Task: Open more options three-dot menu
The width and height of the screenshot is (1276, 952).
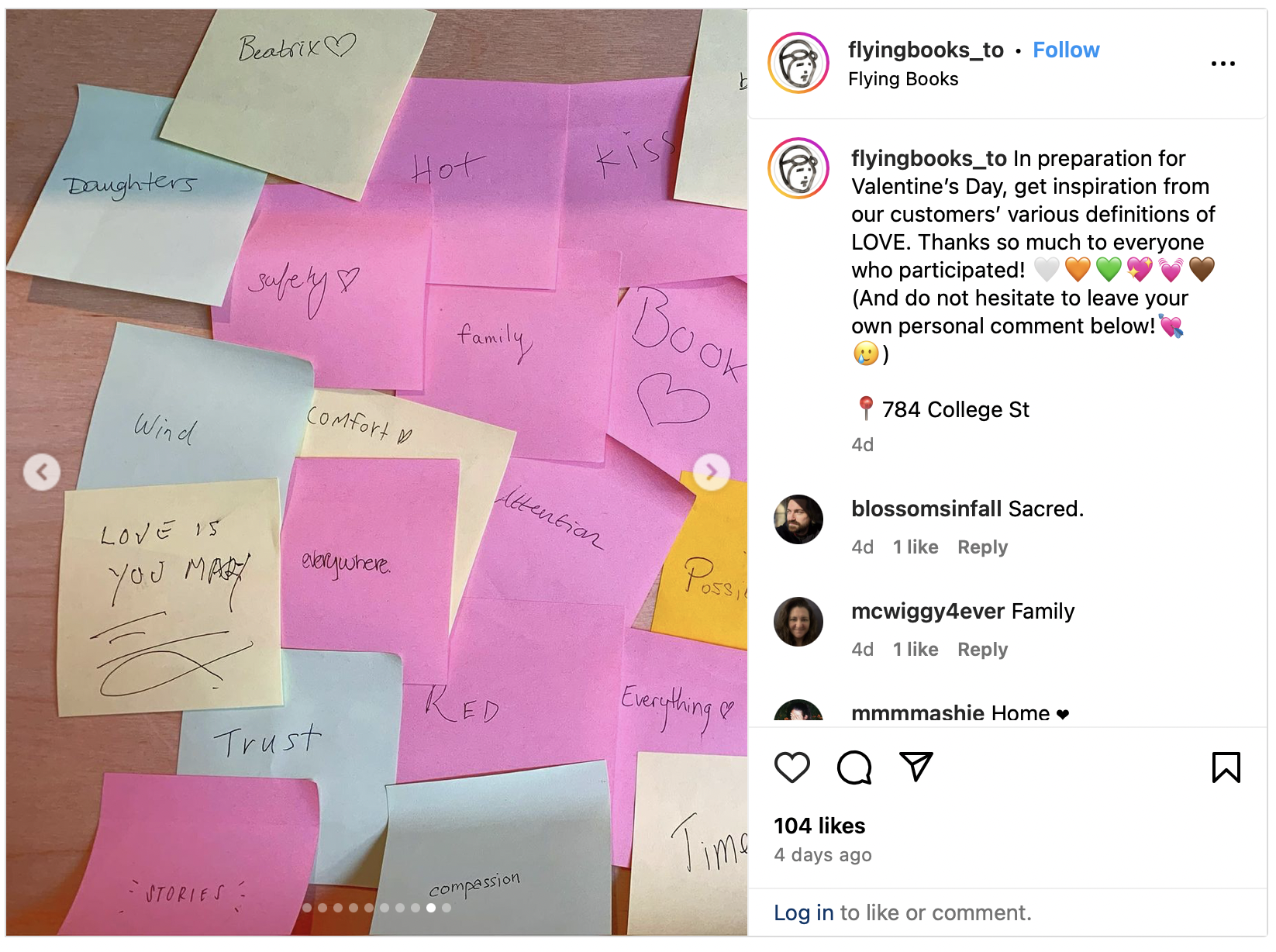Action: point(1223,64)
